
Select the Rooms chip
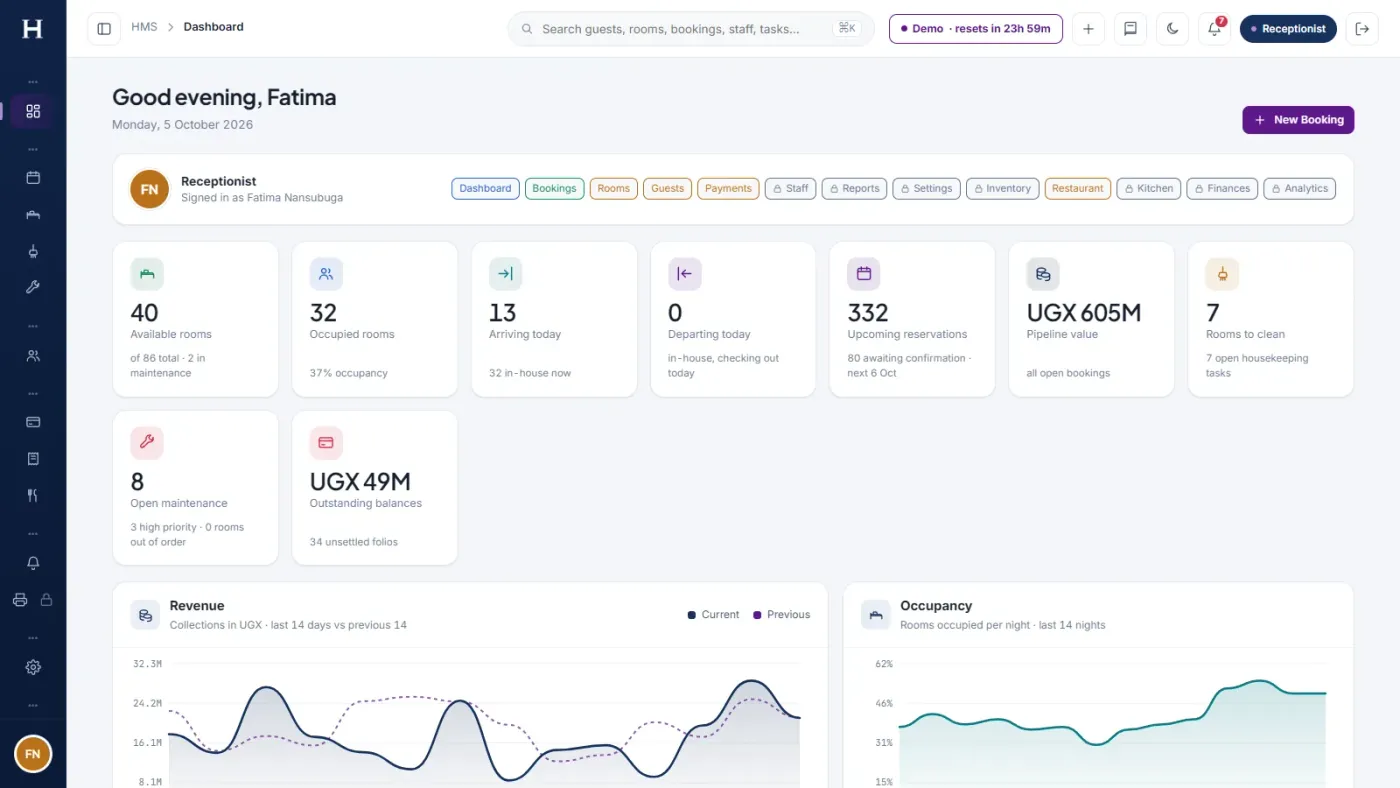pyautogui.click(x=614, y=188)
